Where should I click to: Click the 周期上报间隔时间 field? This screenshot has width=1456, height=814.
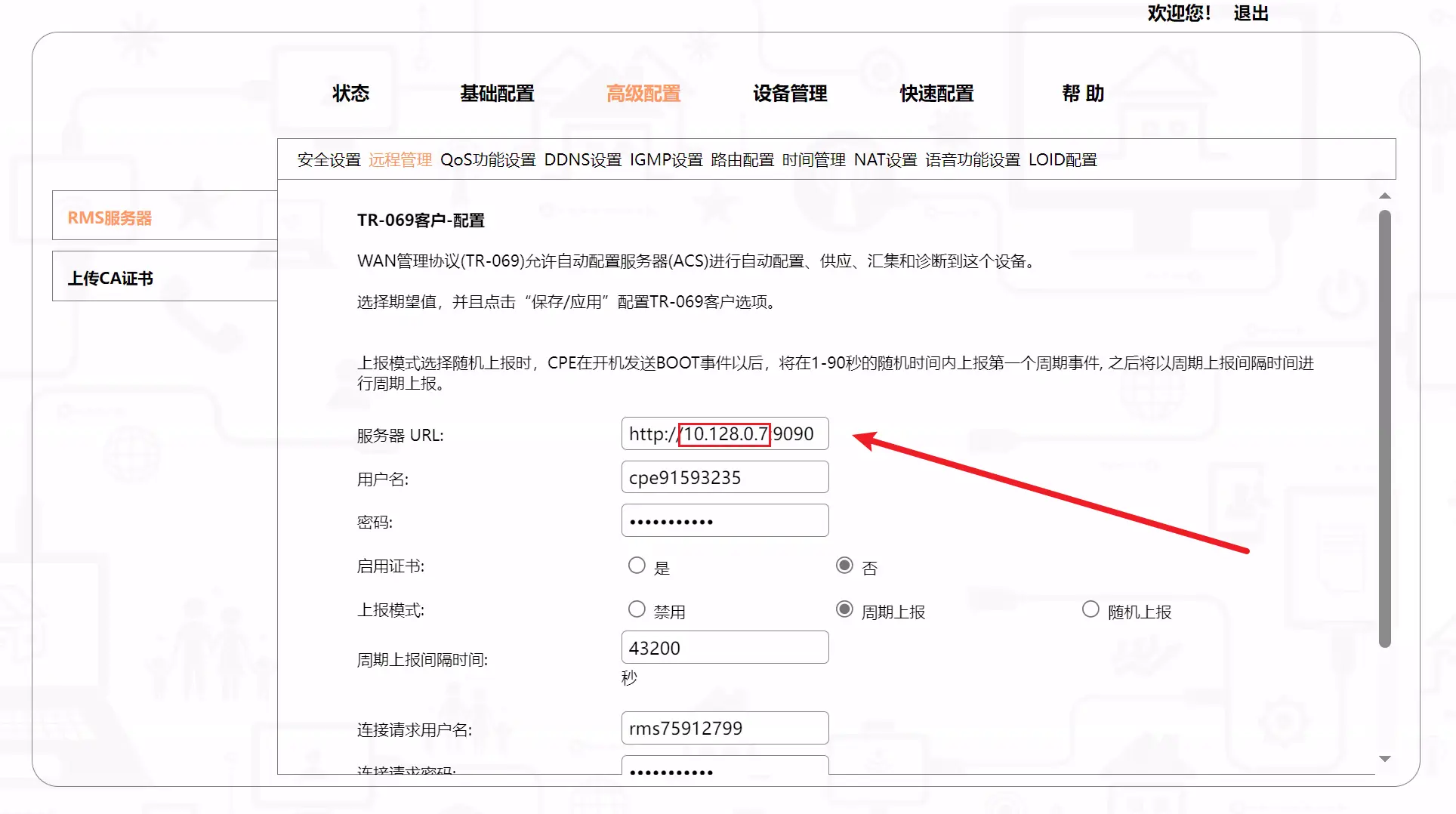click(x=724, y=648)
